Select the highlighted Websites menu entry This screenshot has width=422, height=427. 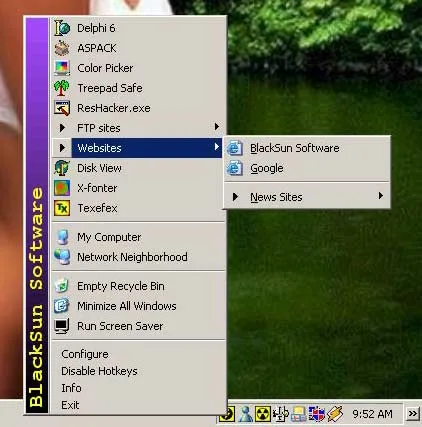(x=147, y=148)
